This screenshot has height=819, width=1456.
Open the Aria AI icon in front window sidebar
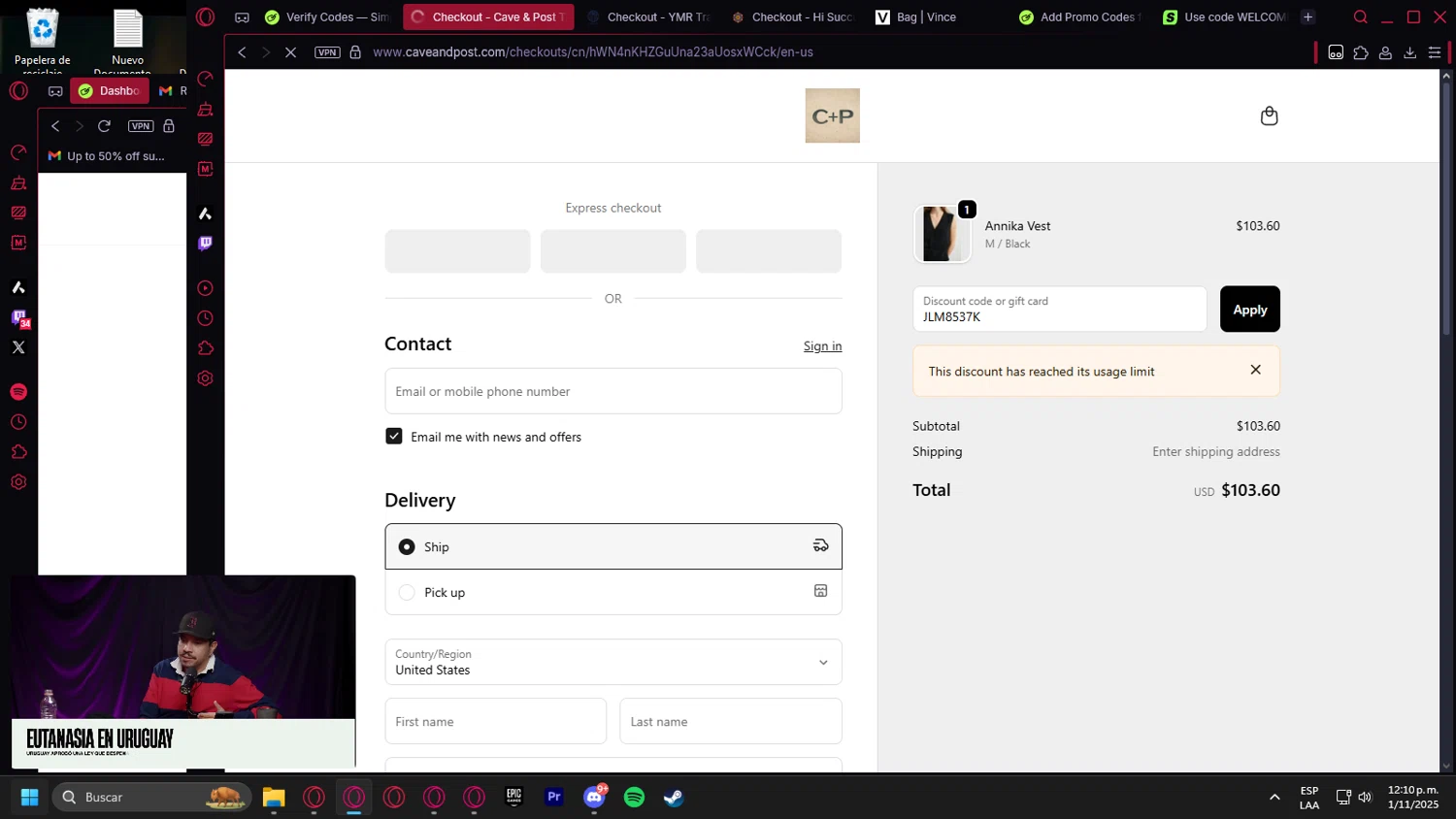coord(205,213)
